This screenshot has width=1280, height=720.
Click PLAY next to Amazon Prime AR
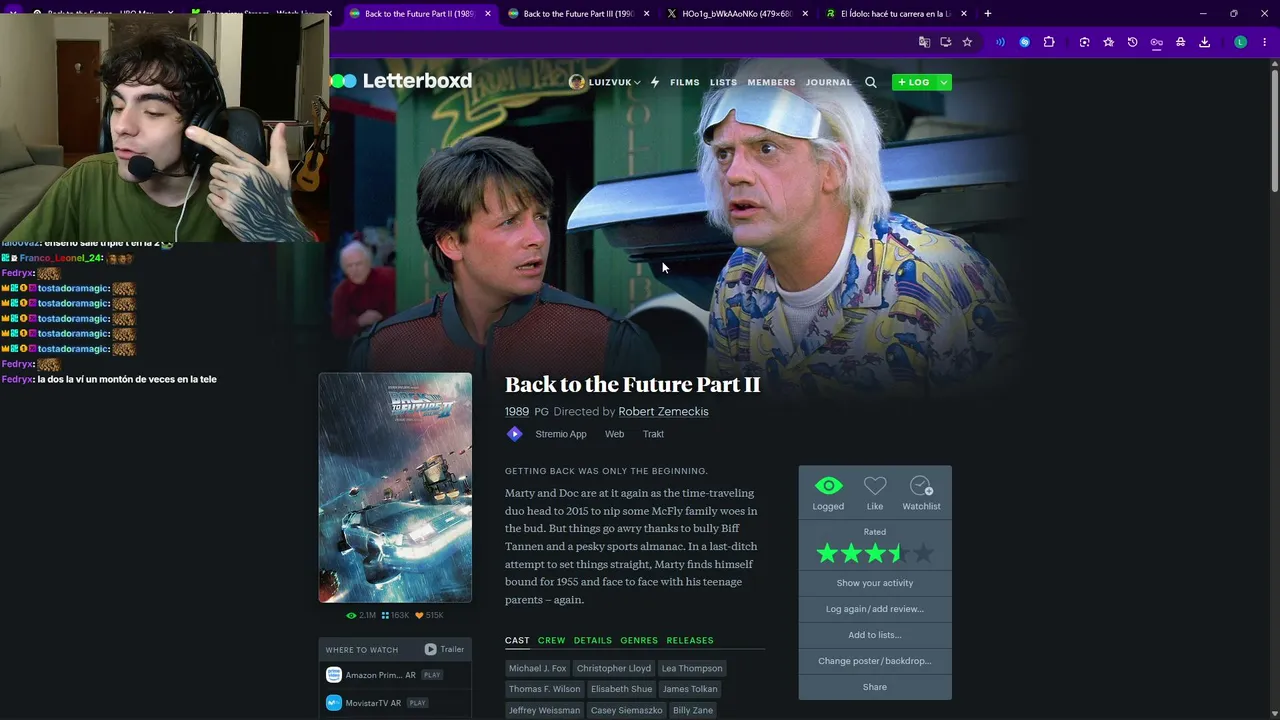click(432, 675)
